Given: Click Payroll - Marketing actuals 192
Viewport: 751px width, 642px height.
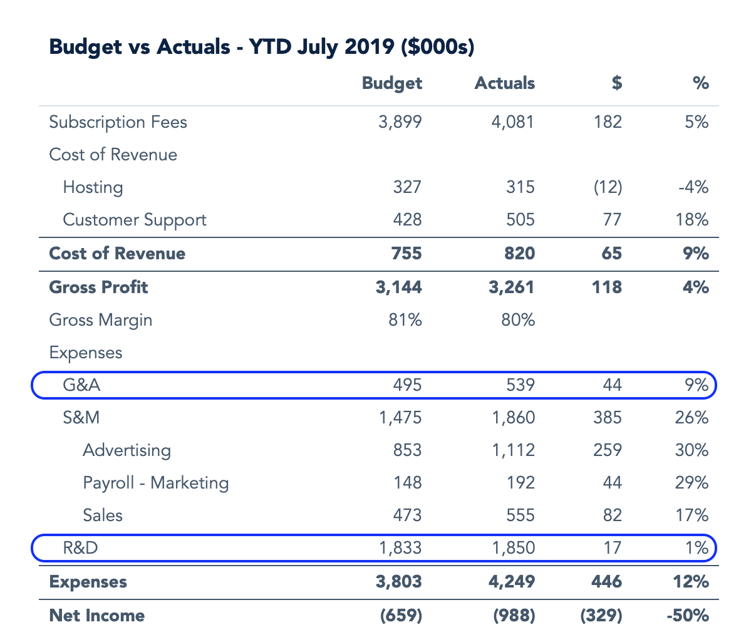Looking at the screenshot, I should 521,483.
